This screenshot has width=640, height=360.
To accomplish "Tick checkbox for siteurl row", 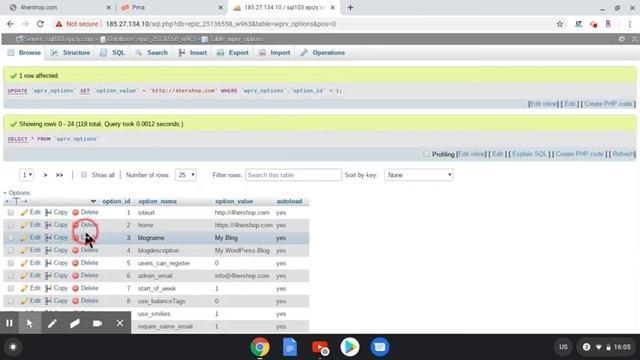I will tap(11, 212).
